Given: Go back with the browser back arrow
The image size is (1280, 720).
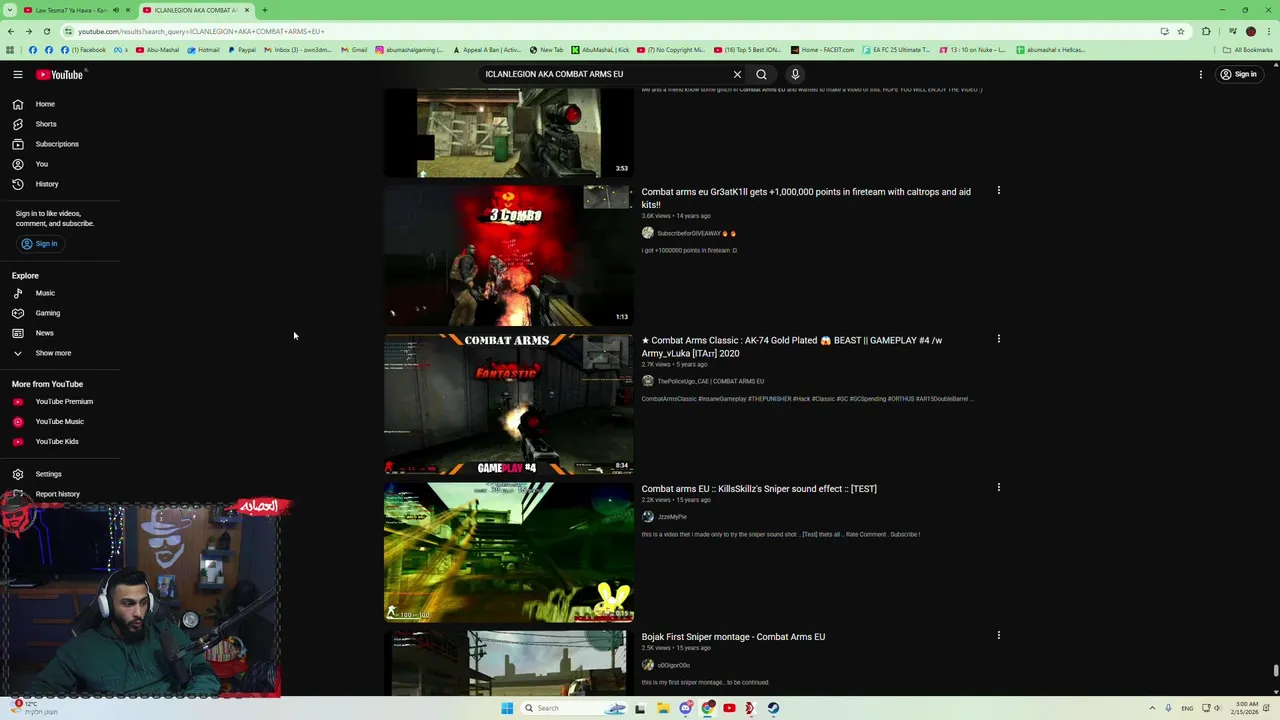Looking at the screenshot, I should (x=11, y=31).
